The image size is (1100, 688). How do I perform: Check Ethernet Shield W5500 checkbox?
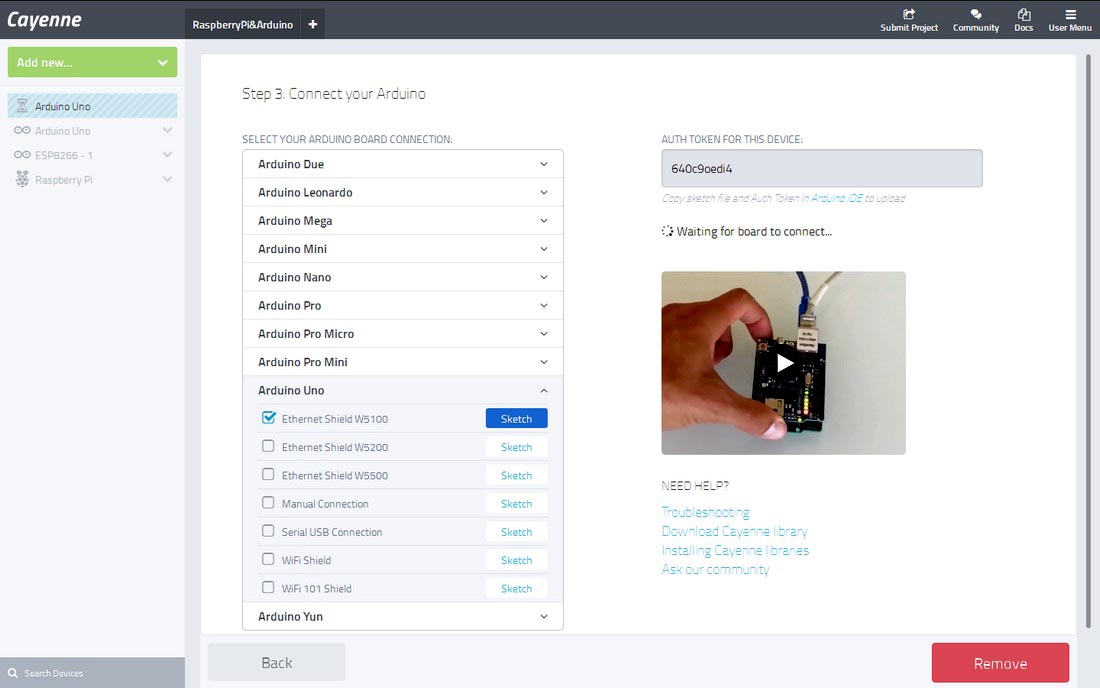(268, 474)
